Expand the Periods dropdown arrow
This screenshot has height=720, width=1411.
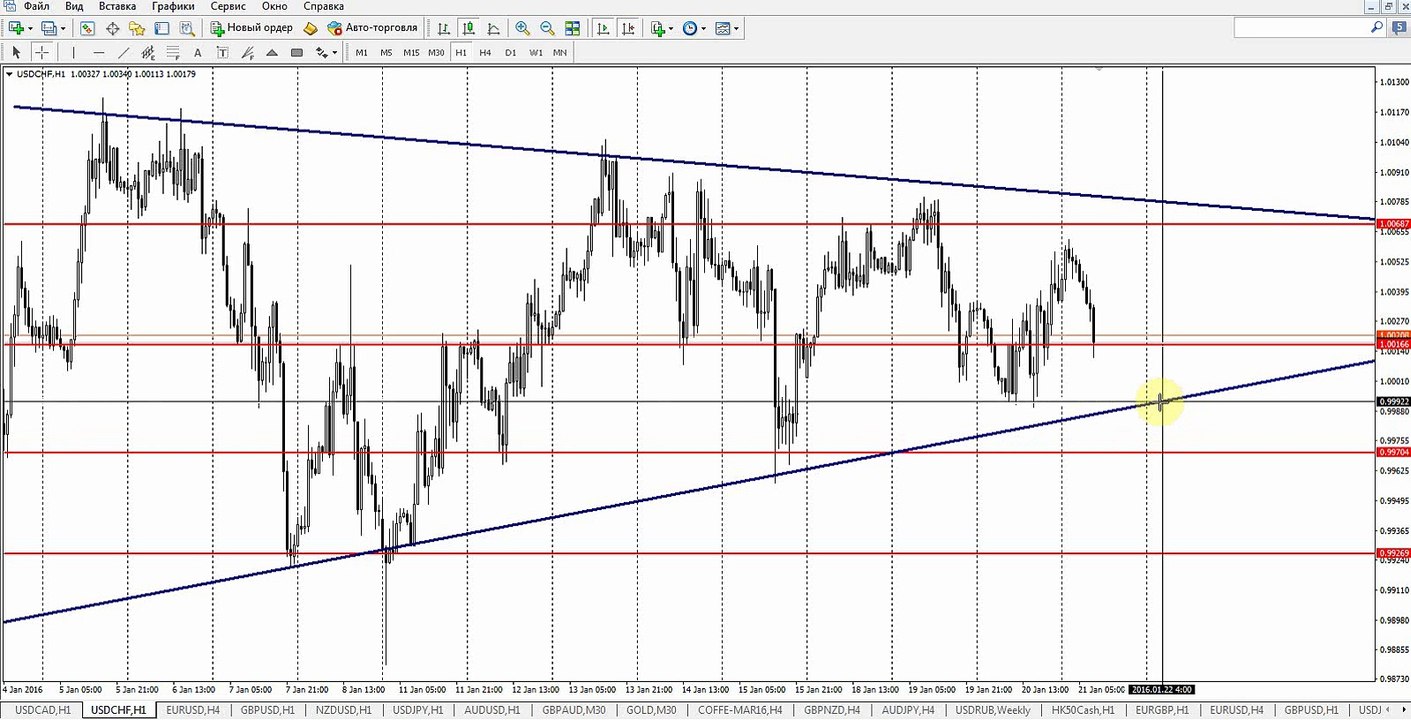pos(704,28)
